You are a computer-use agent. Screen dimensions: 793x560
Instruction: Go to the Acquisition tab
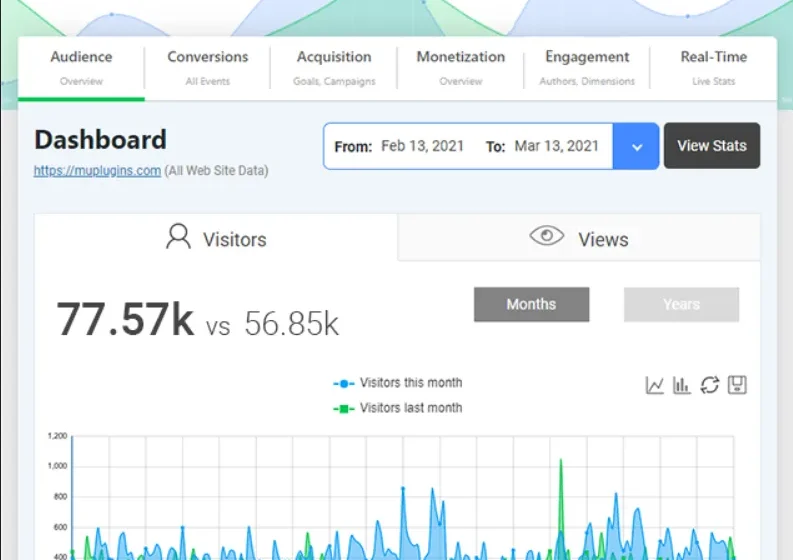pyautogui.click(x=334, y=68)
